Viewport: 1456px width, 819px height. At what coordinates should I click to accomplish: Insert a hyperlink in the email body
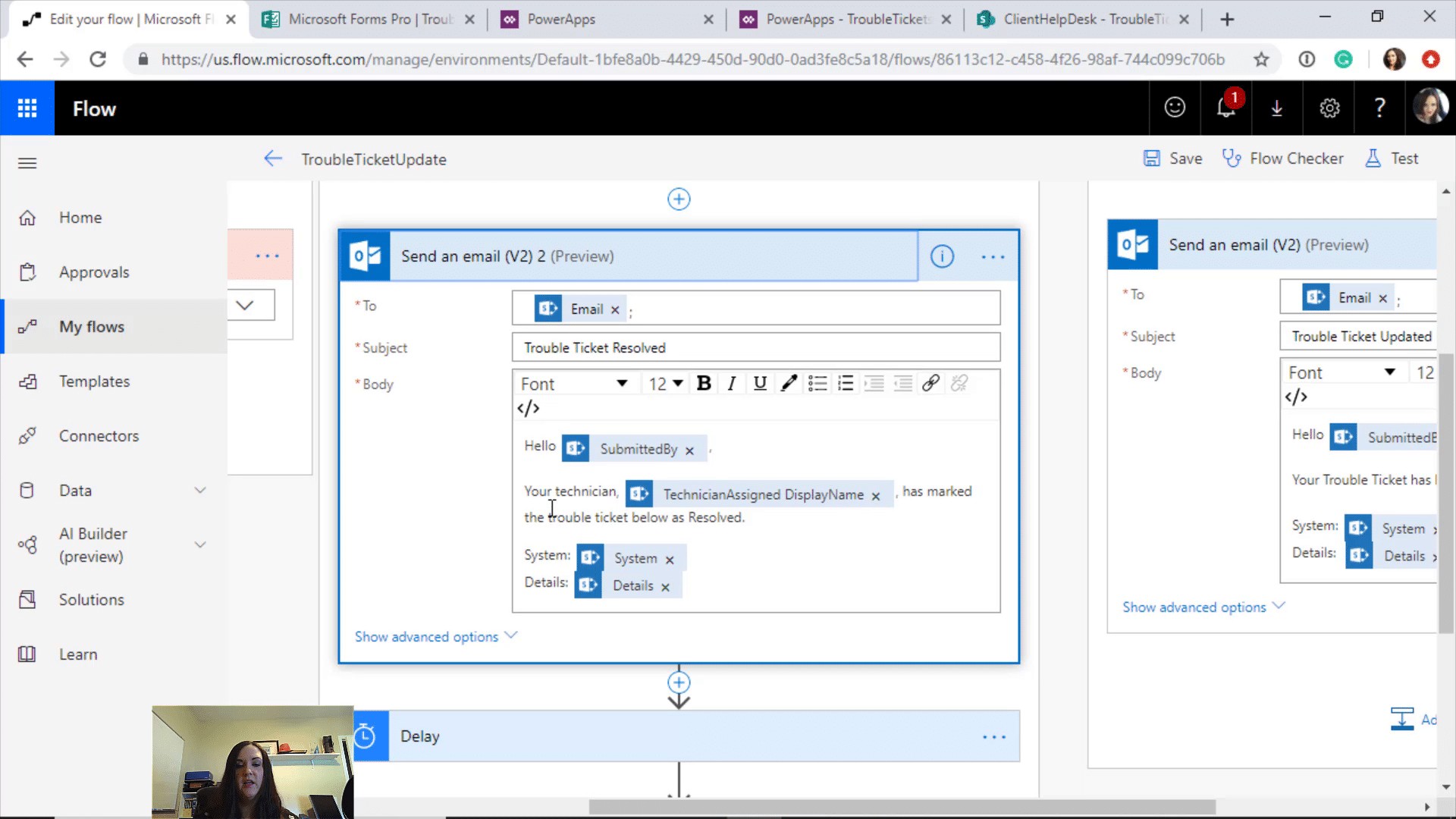tap(930, 384)
